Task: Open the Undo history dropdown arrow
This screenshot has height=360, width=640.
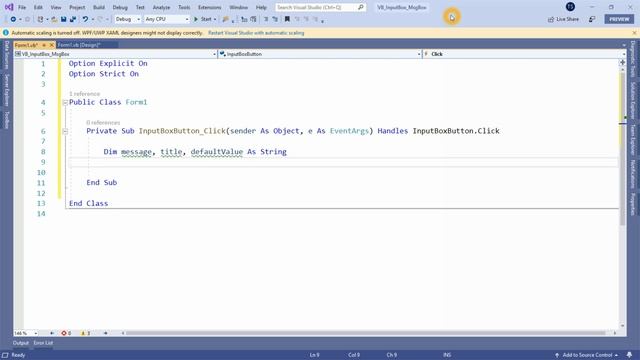Action: click(x=93, y=19)
